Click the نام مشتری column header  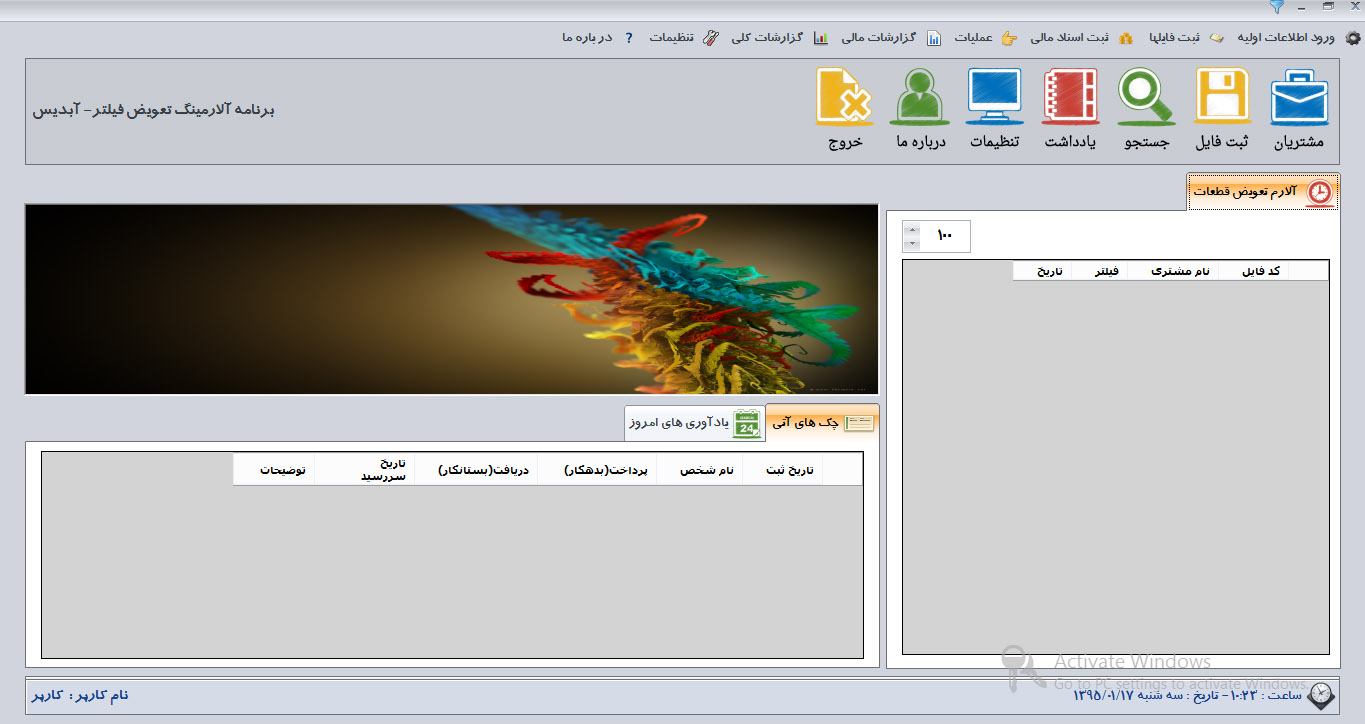1173,271
